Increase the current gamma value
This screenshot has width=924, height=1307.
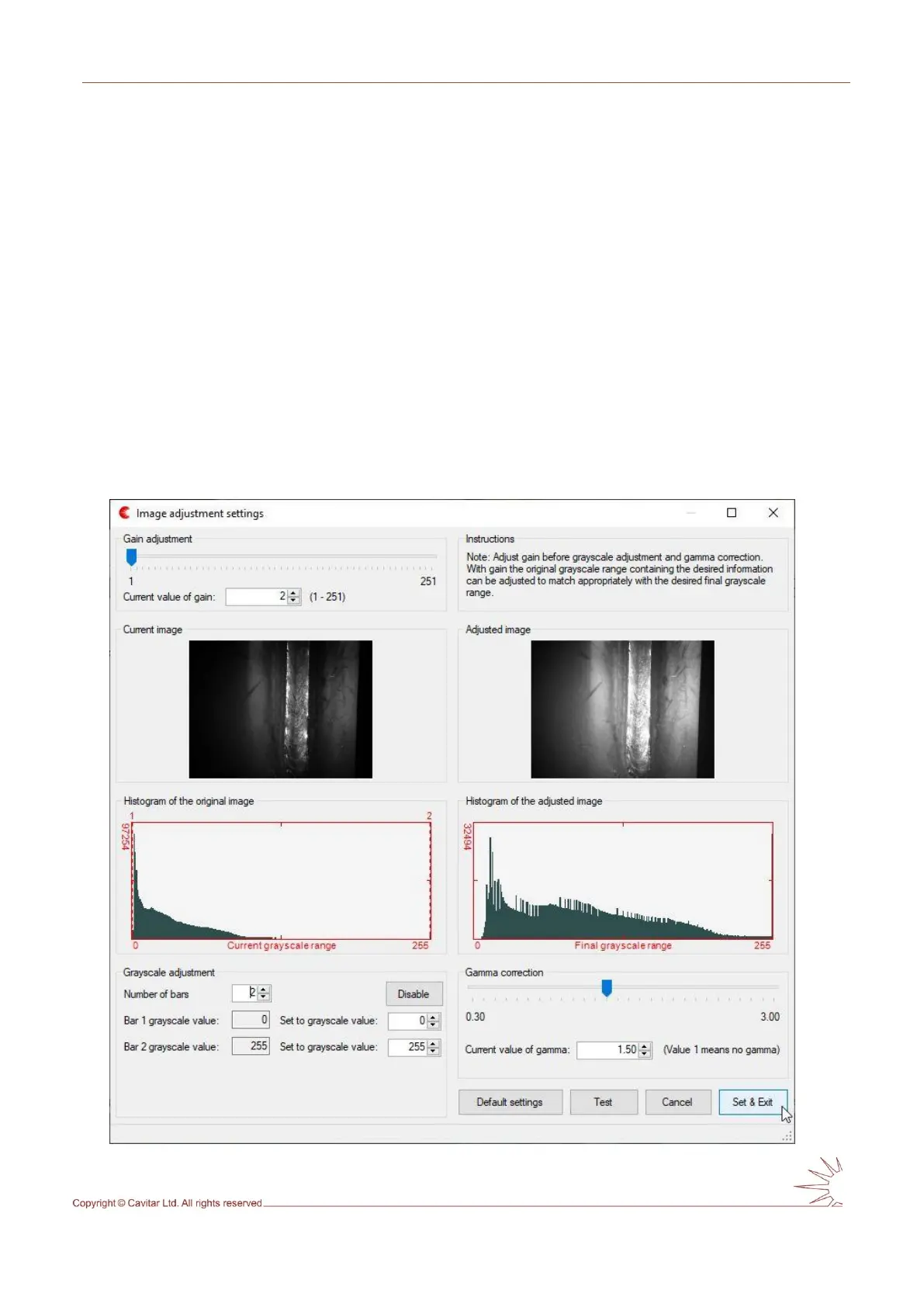pyautogui.click(x=645, y=1045)
